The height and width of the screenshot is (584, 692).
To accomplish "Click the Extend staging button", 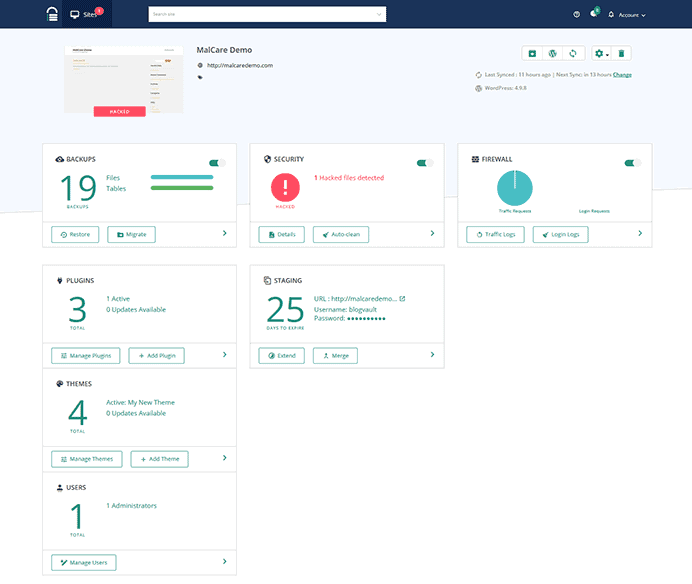I will tap(282, 356).
